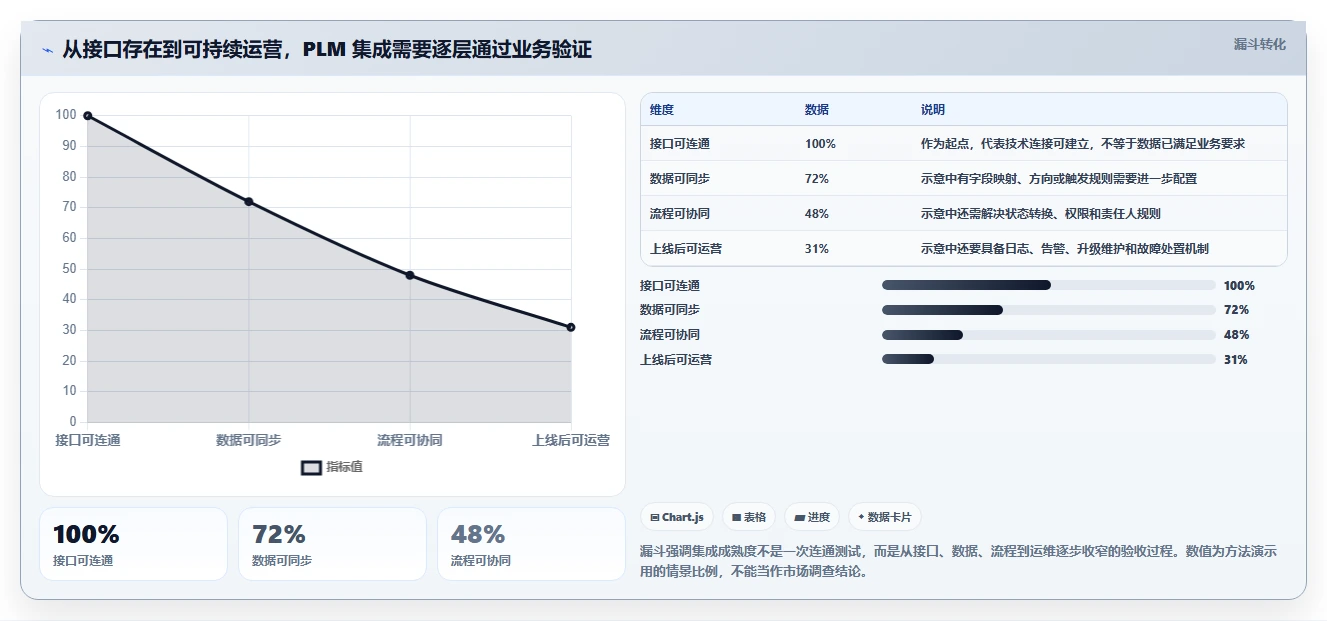Click the lightning icon before the title
Image resolution: width=1327 pixels, height=621 pixels.
pos(47,50)
